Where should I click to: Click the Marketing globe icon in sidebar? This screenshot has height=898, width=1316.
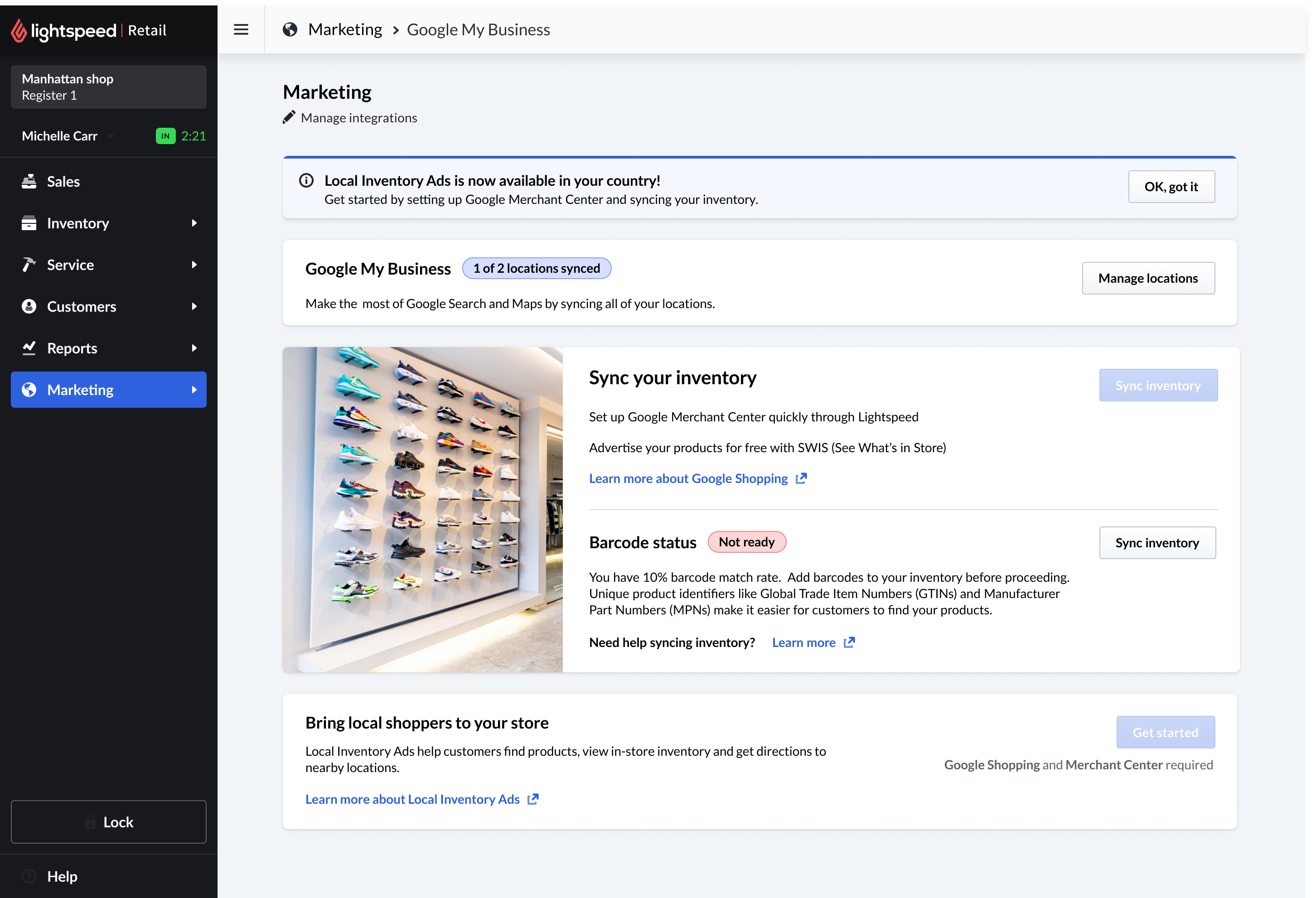[29, 390]
